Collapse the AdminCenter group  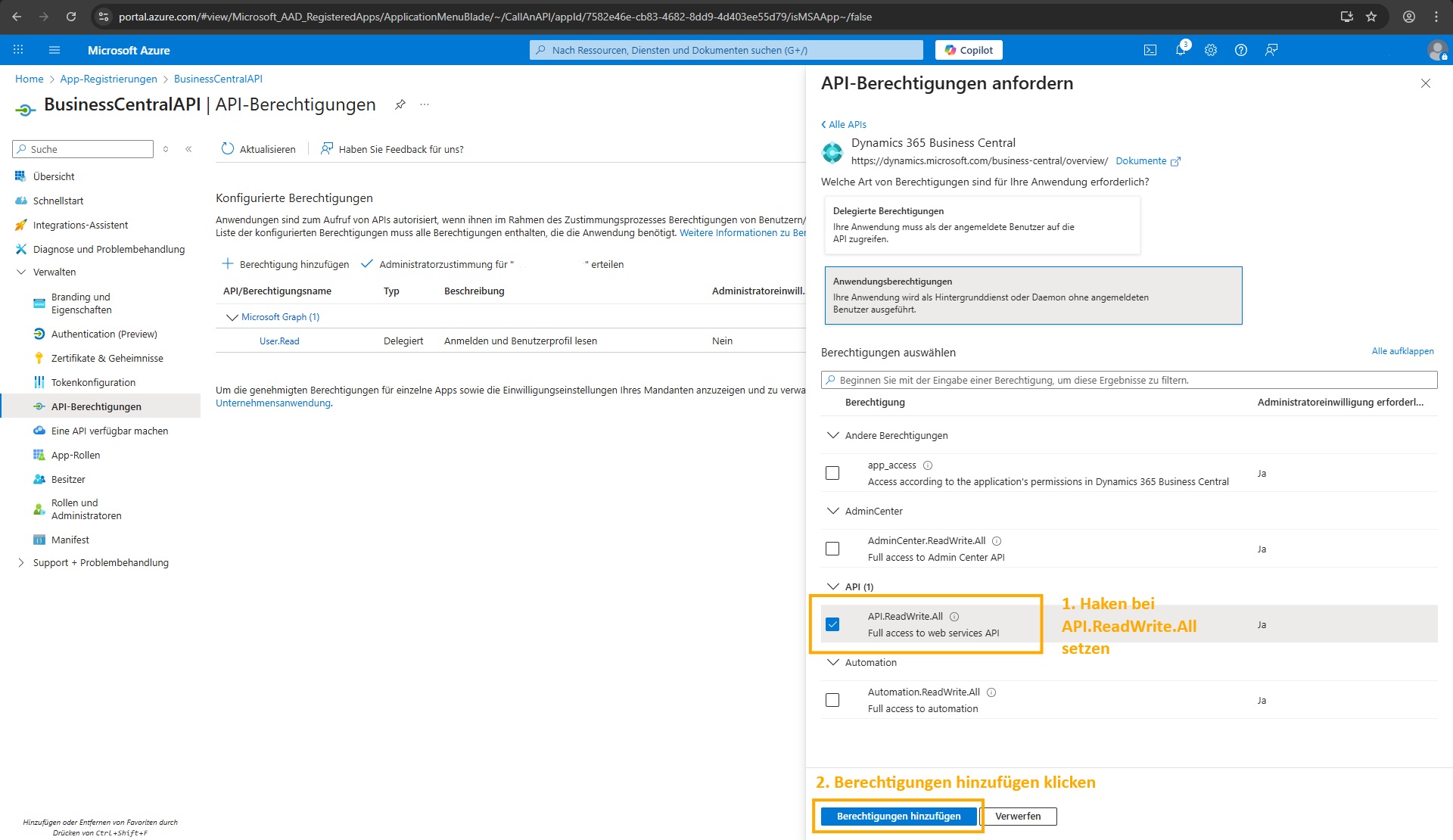pos(833,511)
